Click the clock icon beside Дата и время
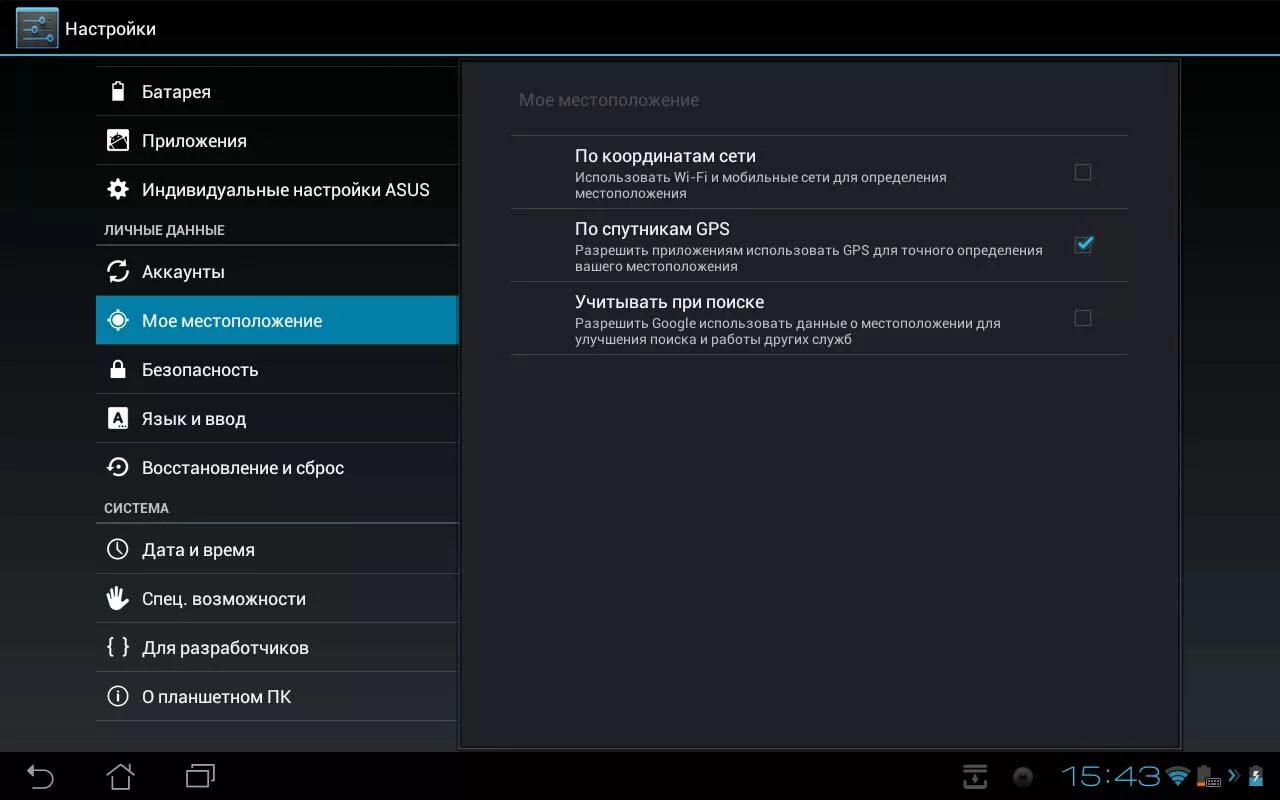Screen dimensions: 1280x800 point(118,550)
